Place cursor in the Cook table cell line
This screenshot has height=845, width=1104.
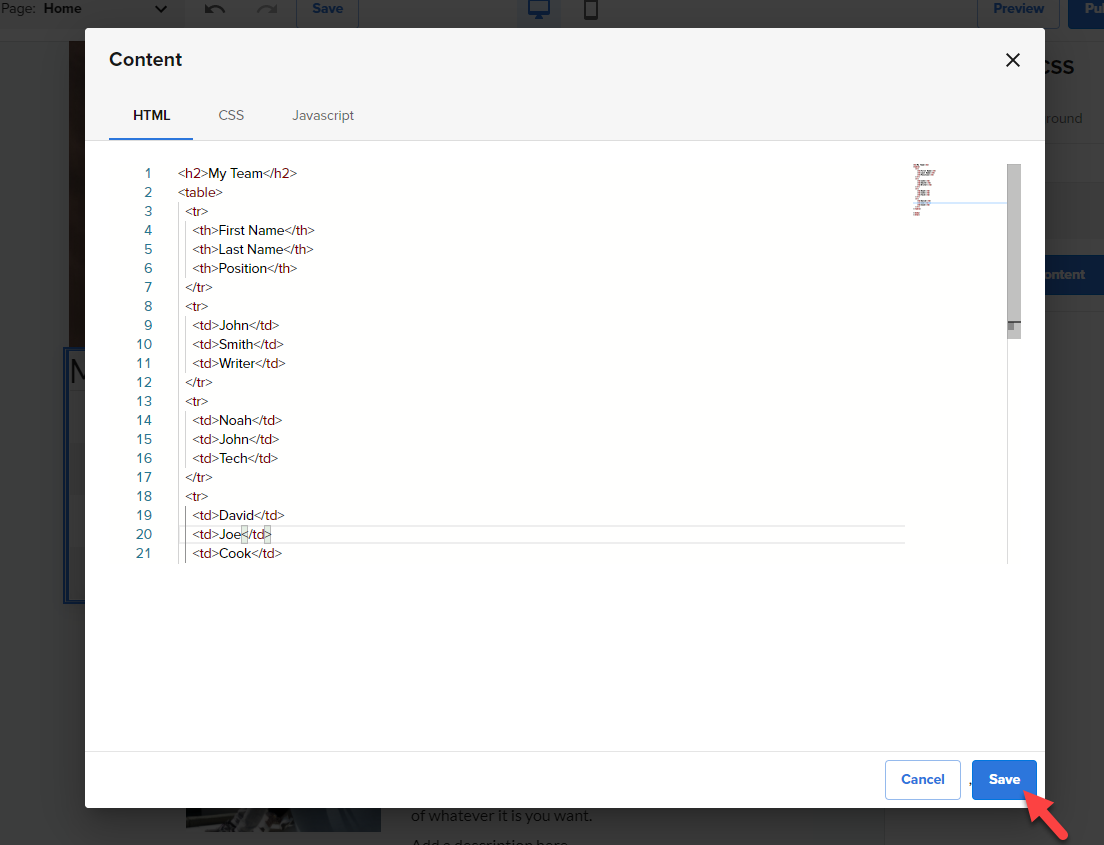[x=236, y=553]
